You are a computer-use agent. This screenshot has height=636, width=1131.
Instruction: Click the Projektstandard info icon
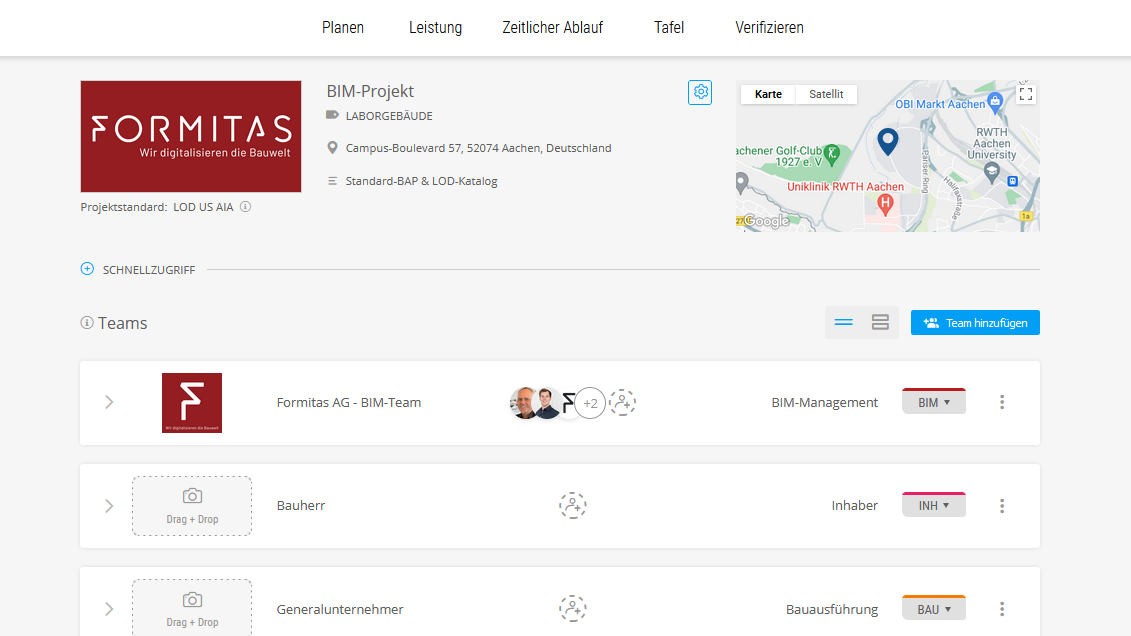[x=245, y=207]
